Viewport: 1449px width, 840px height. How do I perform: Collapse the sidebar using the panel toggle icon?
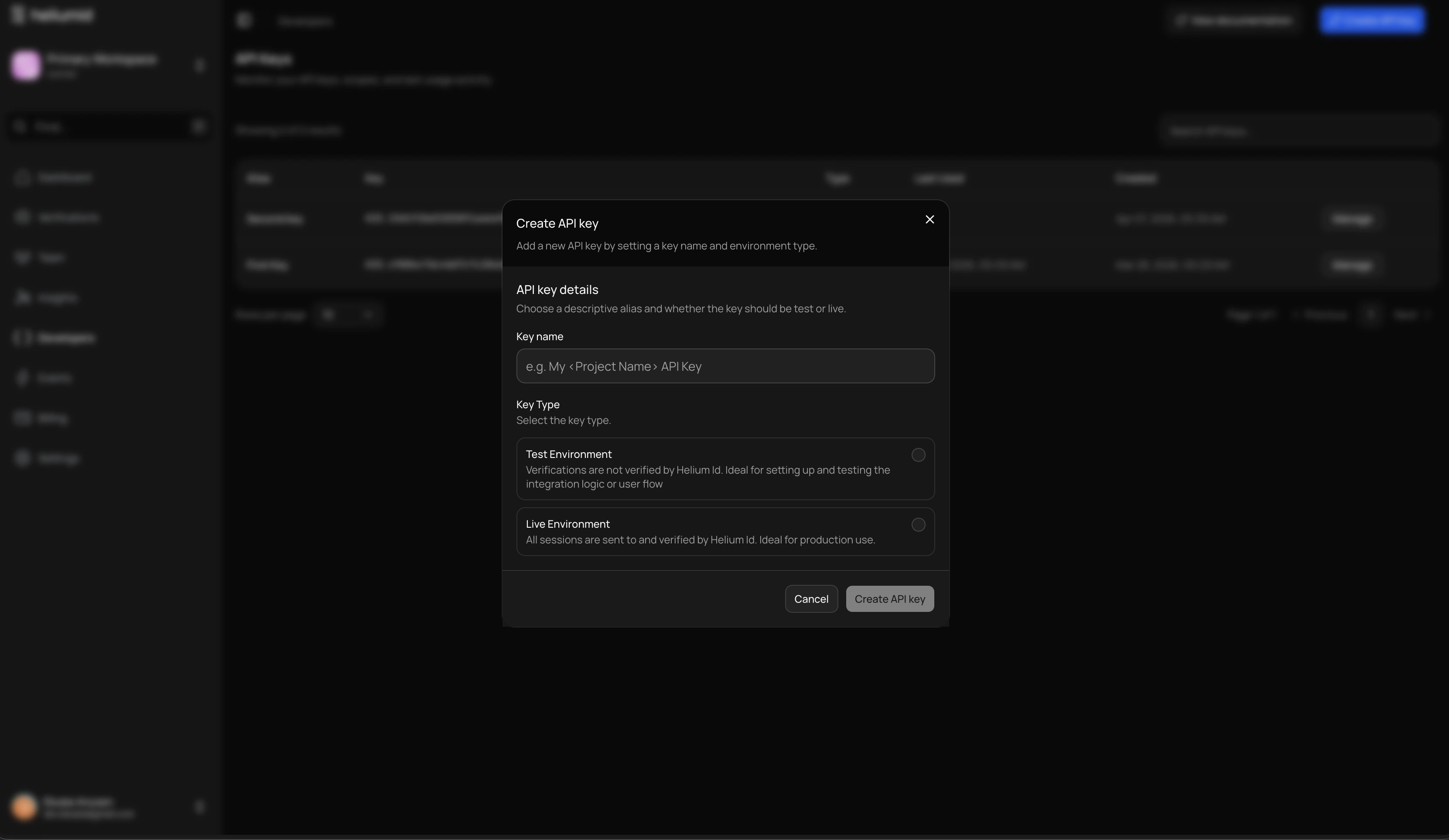(x=244, y=20)
